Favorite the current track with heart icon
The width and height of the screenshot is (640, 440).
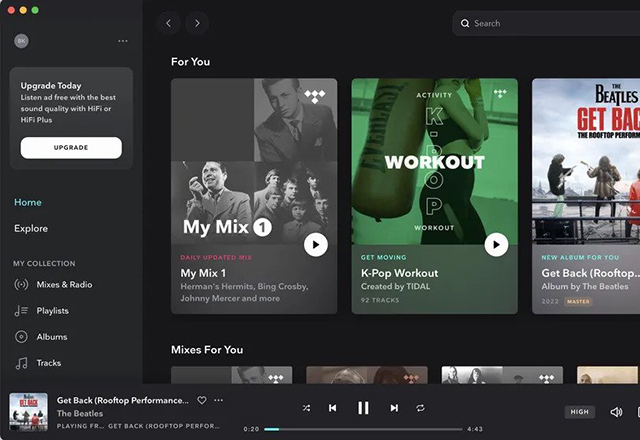(x=202, y=400)
